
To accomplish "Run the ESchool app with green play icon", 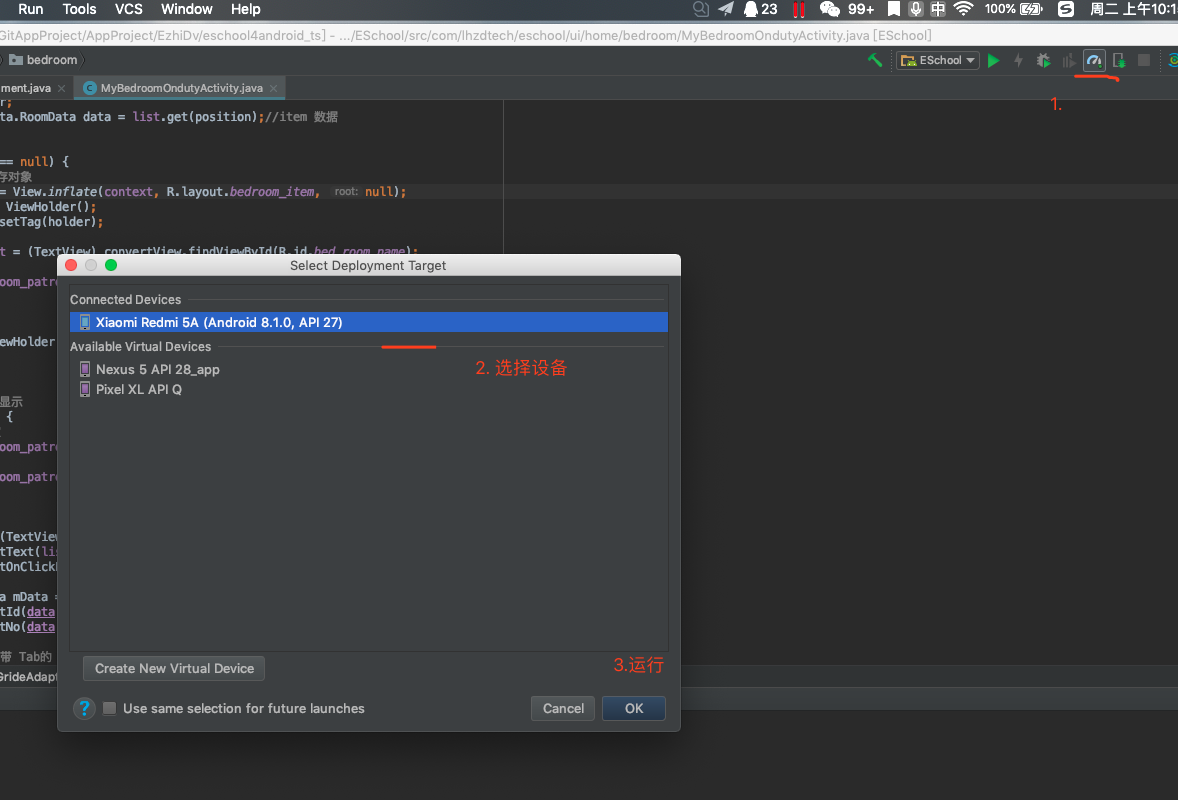I will pos(994,60).
